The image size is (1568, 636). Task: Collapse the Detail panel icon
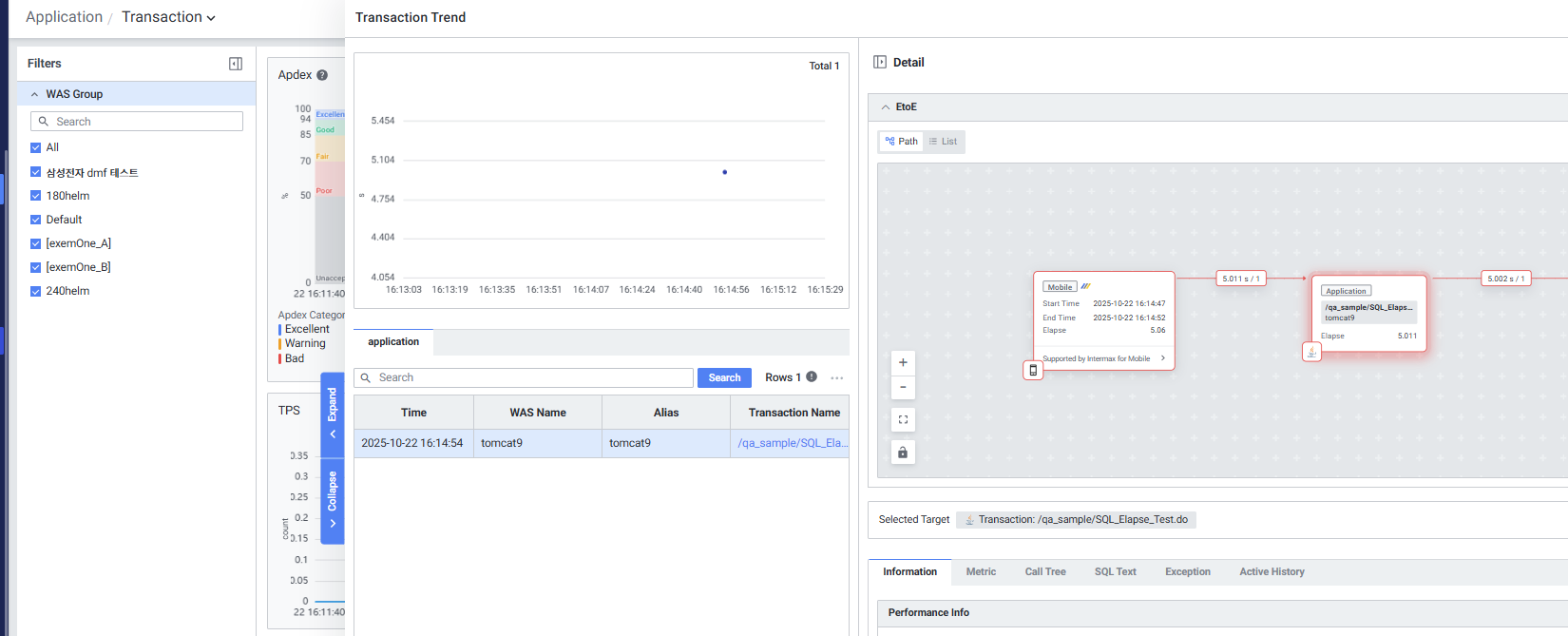880,63
